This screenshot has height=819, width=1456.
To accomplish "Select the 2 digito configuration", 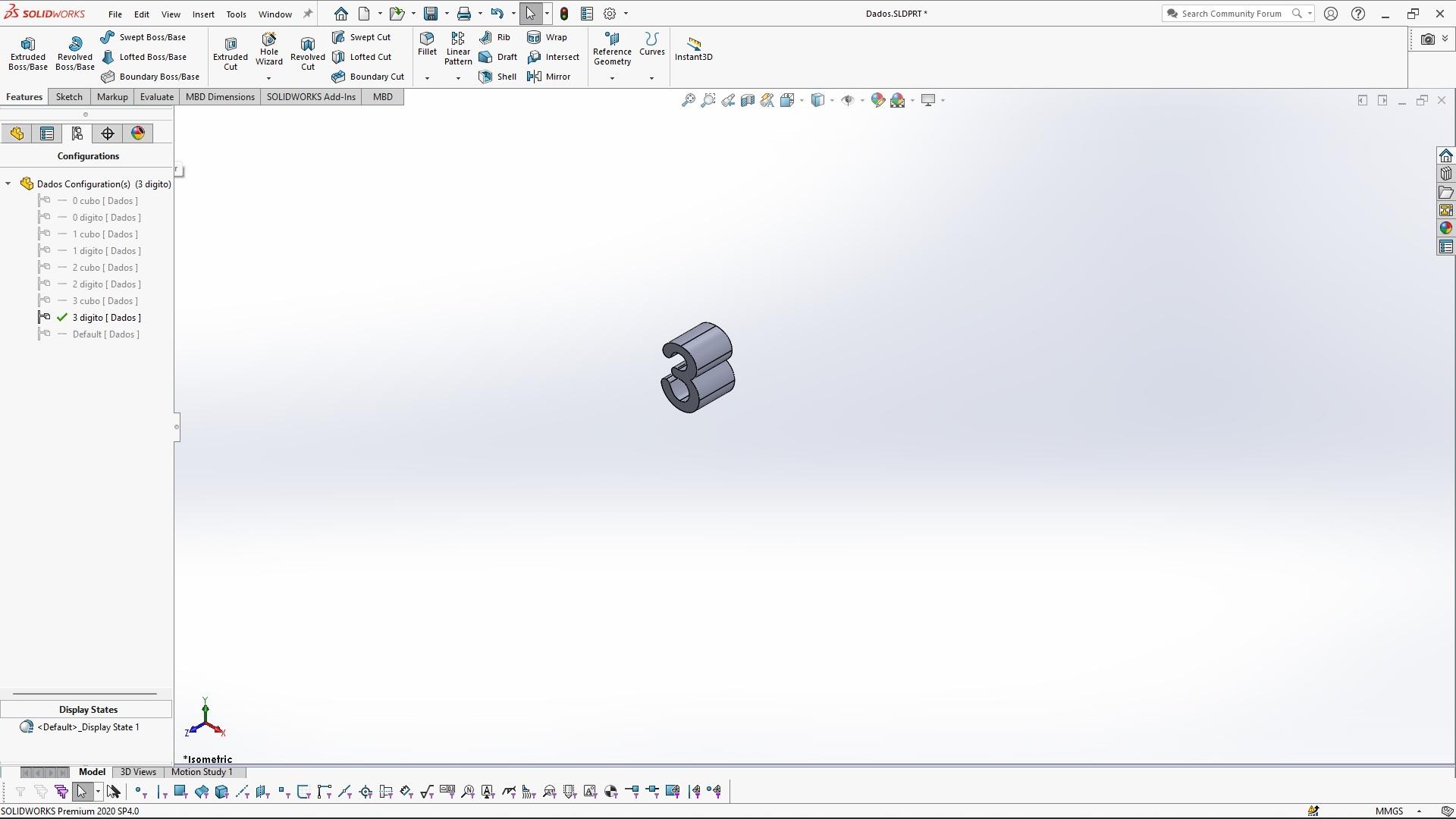I will tap(107, 284).
